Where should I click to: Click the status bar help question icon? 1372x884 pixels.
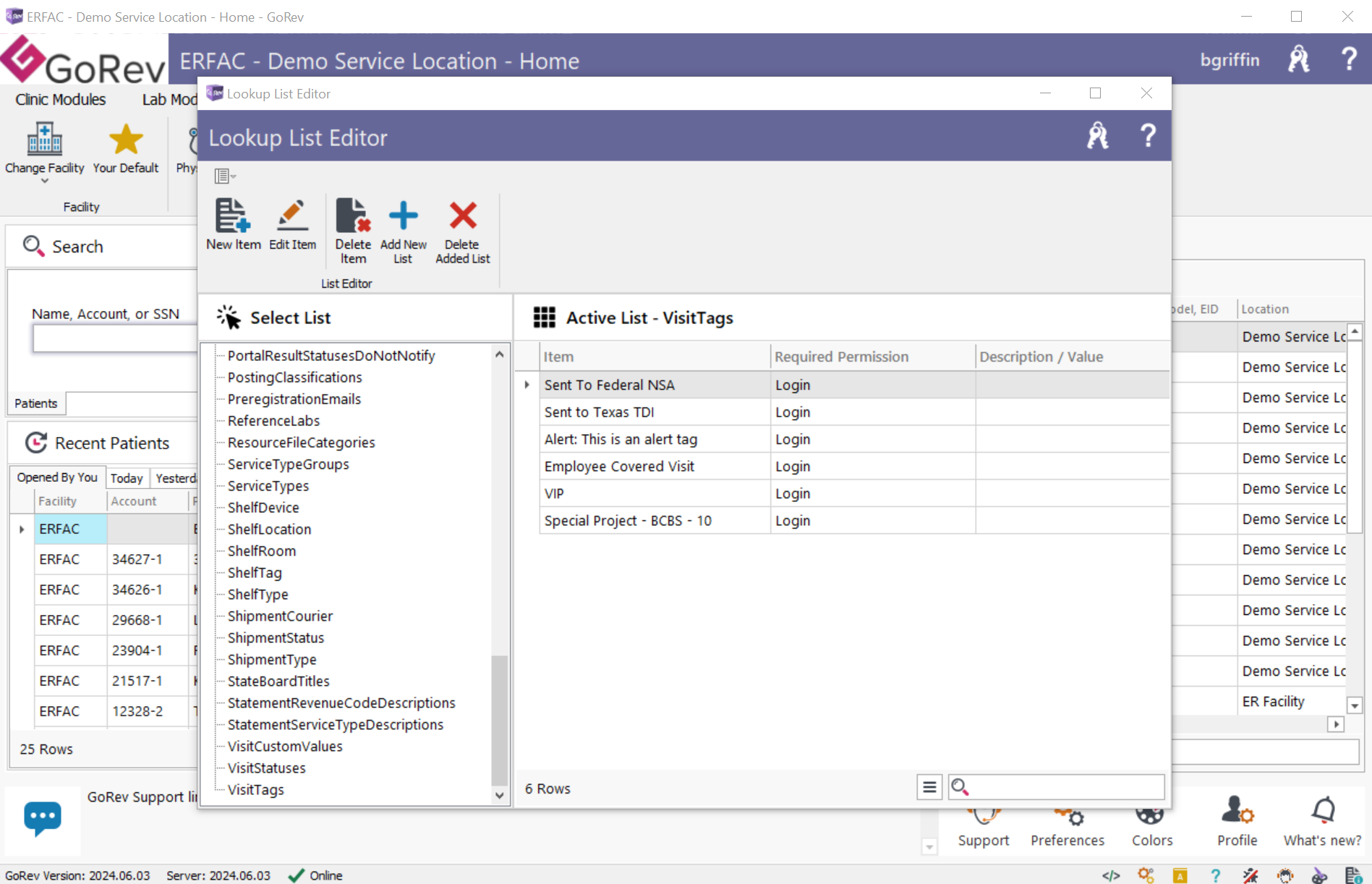coord(1216,875)
